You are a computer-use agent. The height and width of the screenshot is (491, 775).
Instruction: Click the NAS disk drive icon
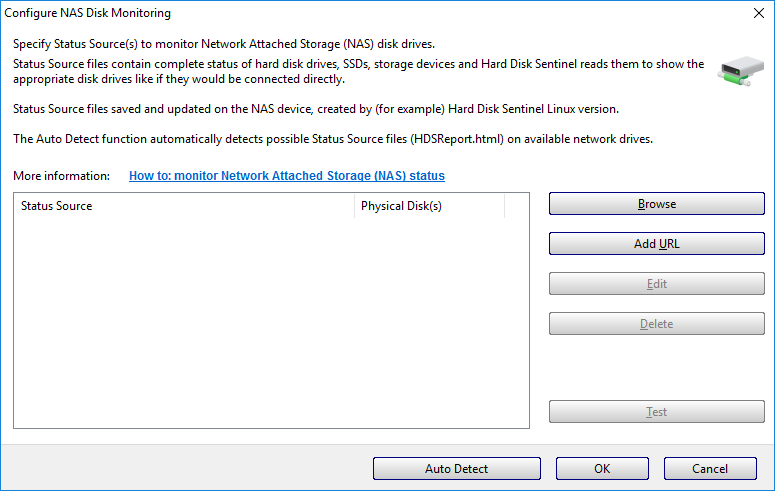[740, 74]
